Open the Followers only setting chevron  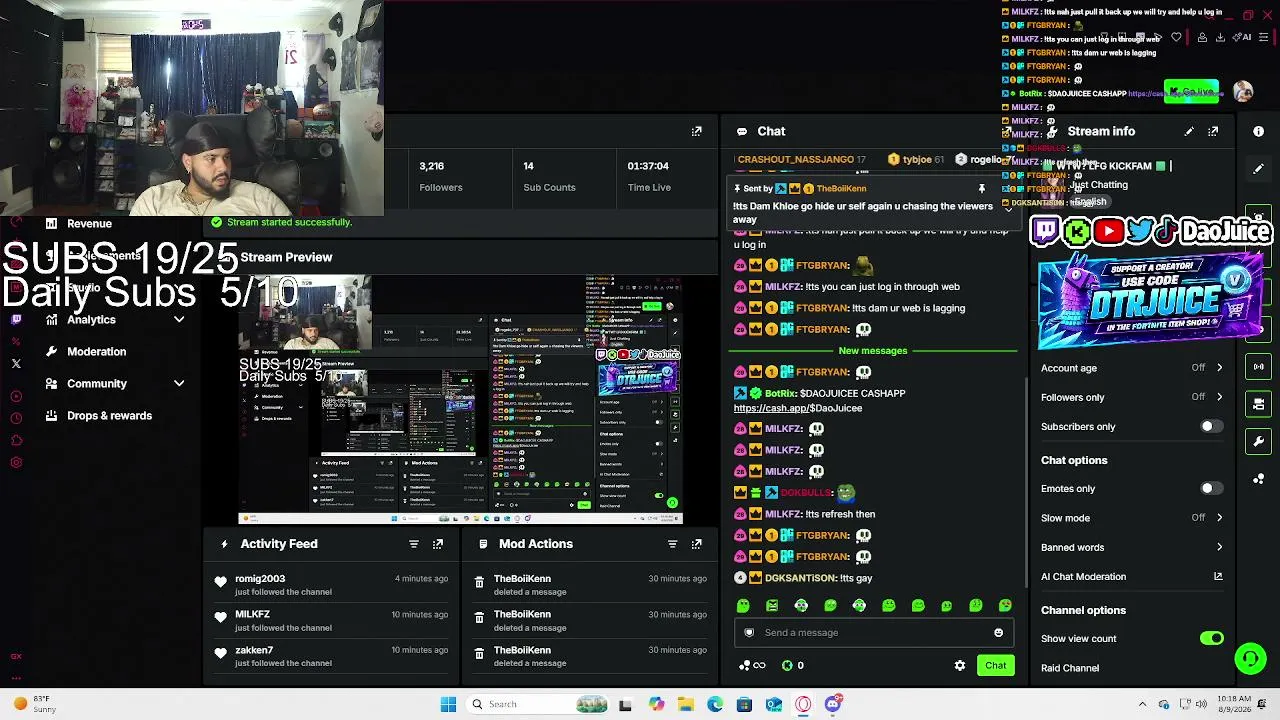(x=1219, y=397)
